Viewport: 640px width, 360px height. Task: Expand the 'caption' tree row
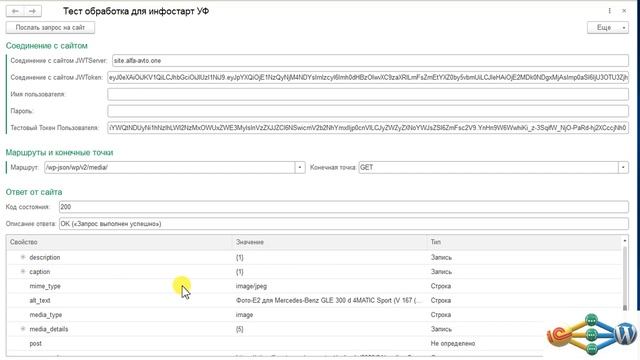pyautogui.click(x=23, y=271)
